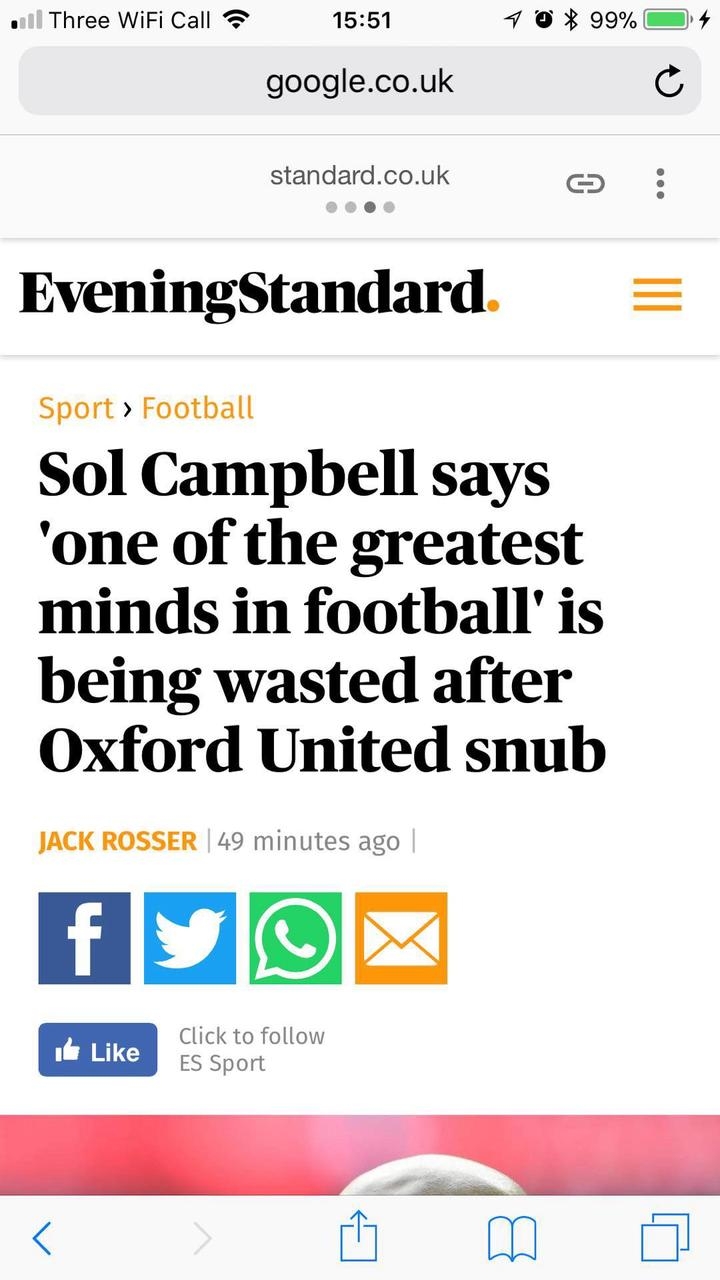Share article through WhatsApp
This screenshot has height=1280, width=720.
click(295, 938)
